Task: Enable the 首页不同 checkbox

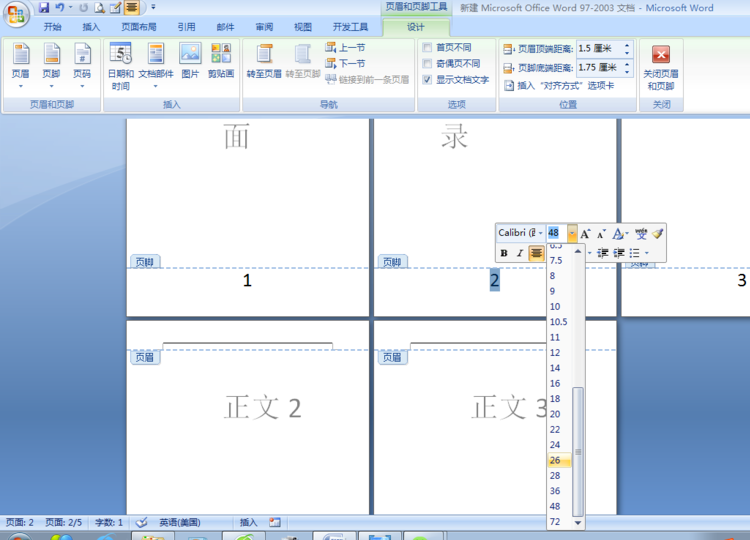Action: 427,47
